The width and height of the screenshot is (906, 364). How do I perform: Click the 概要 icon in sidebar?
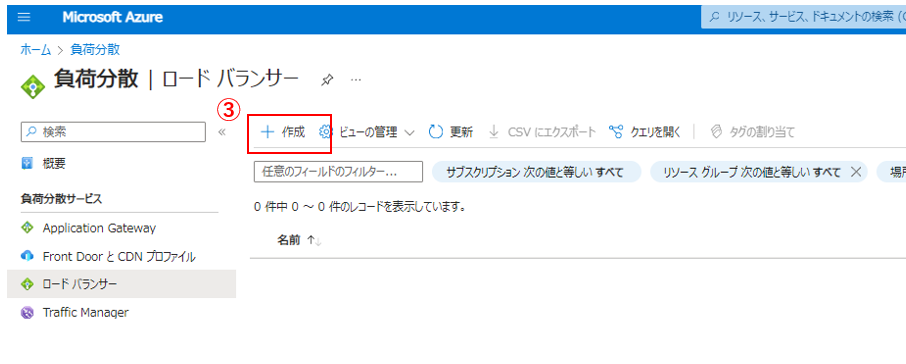(x=27, y=164)
